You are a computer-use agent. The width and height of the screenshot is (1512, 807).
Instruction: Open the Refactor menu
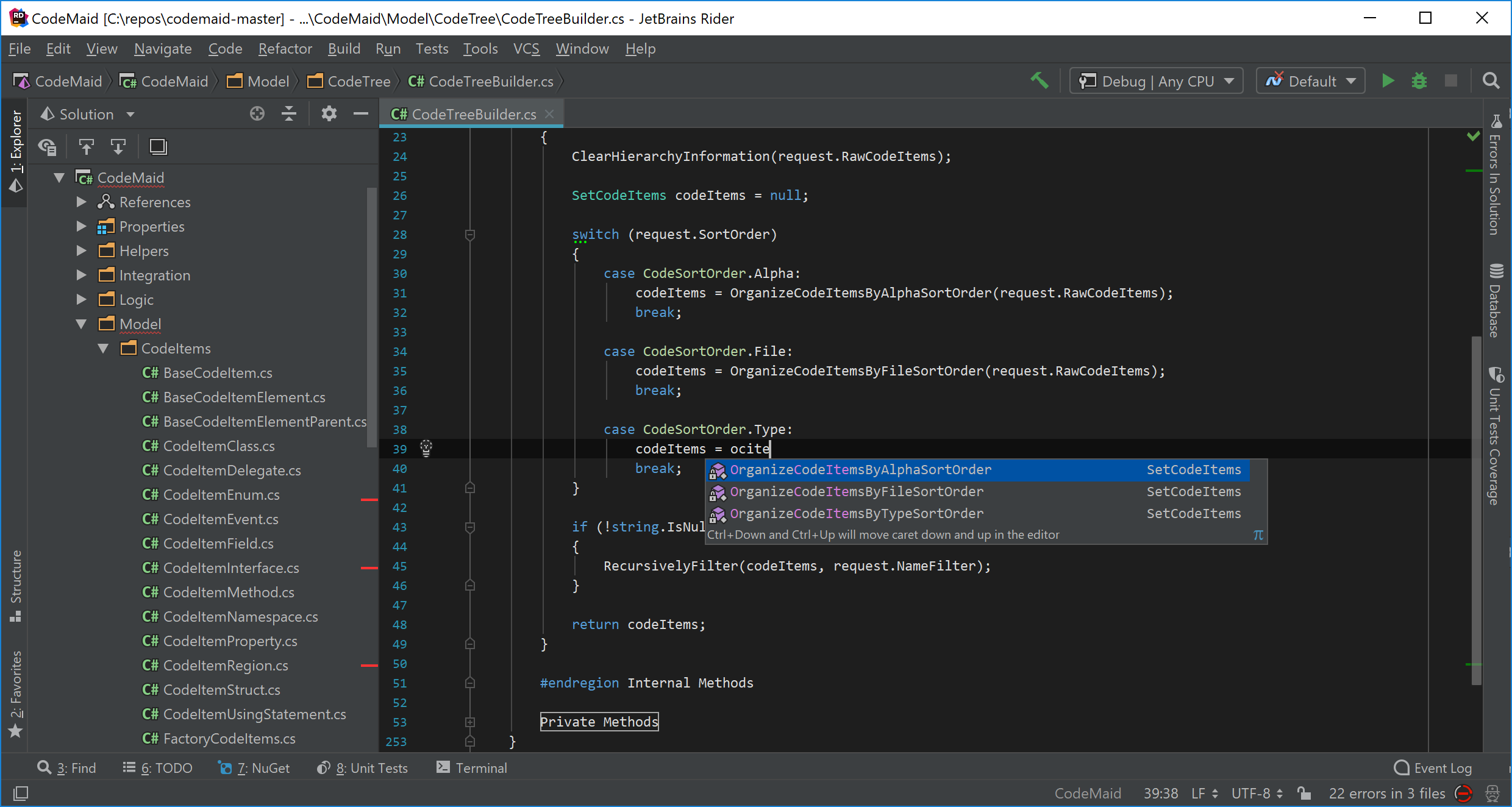point(284,48)
